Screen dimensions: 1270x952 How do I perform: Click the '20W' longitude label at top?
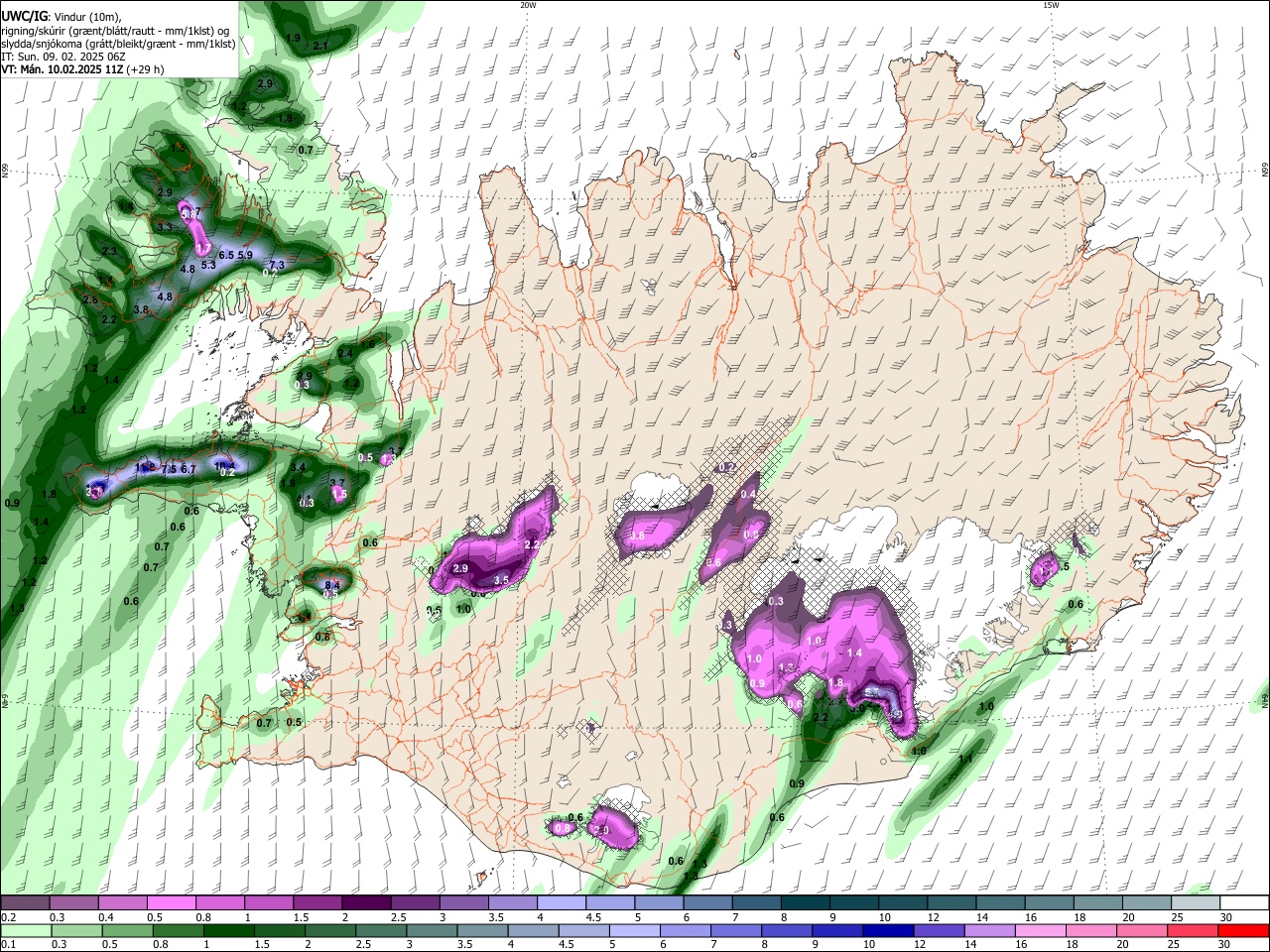(528, 4)
